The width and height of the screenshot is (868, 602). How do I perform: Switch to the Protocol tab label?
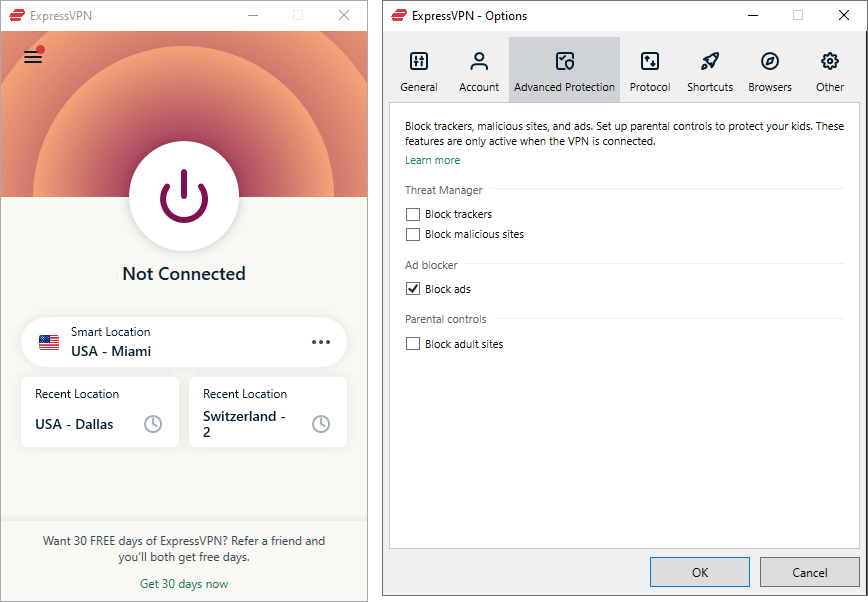[649, 87]
